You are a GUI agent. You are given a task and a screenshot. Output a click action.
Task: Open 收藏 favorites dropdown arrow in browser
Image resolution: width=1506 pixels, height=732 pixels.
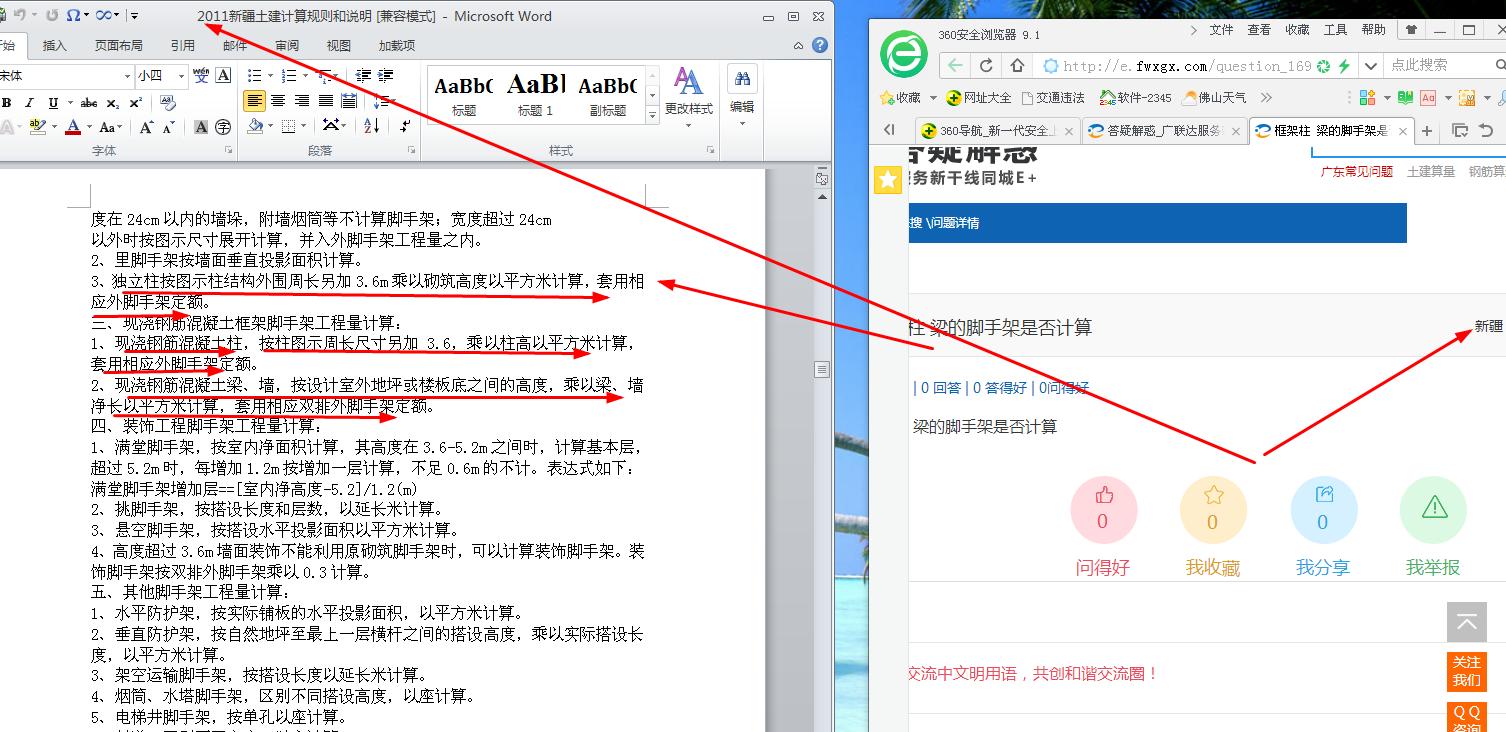(933, 98)
